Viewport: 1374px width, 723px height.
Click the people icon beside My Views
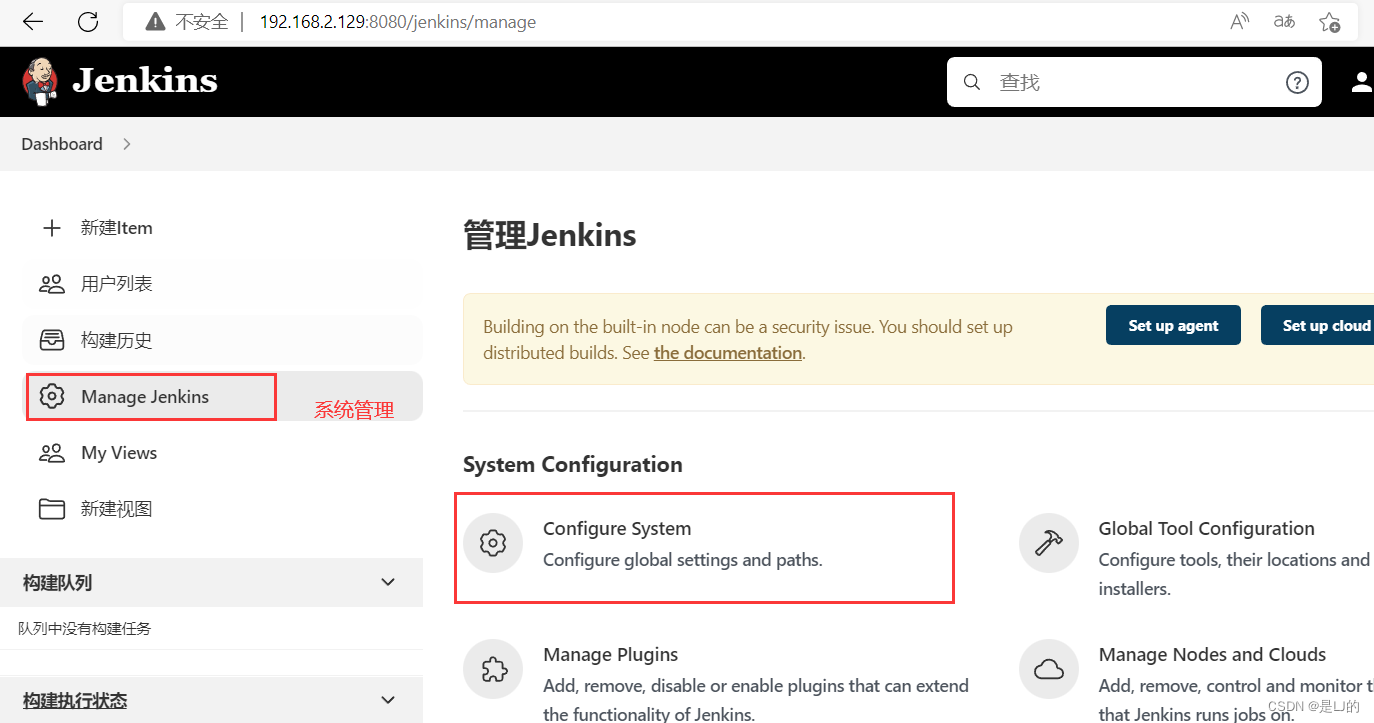(52, 453)
